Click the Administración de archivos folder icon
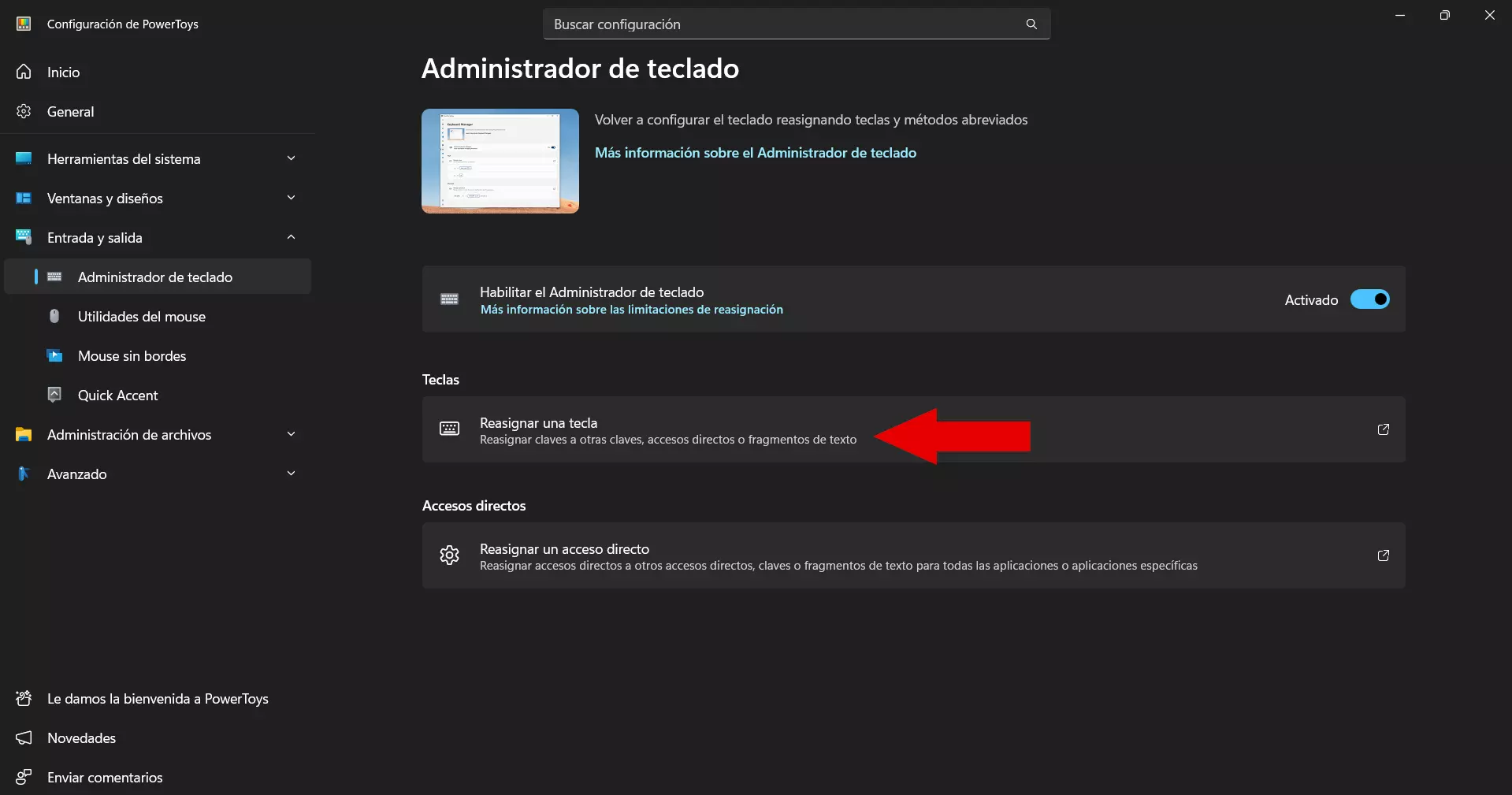Image resolution: width=1512 pixels, height=795 pixels. click(24, 434)
